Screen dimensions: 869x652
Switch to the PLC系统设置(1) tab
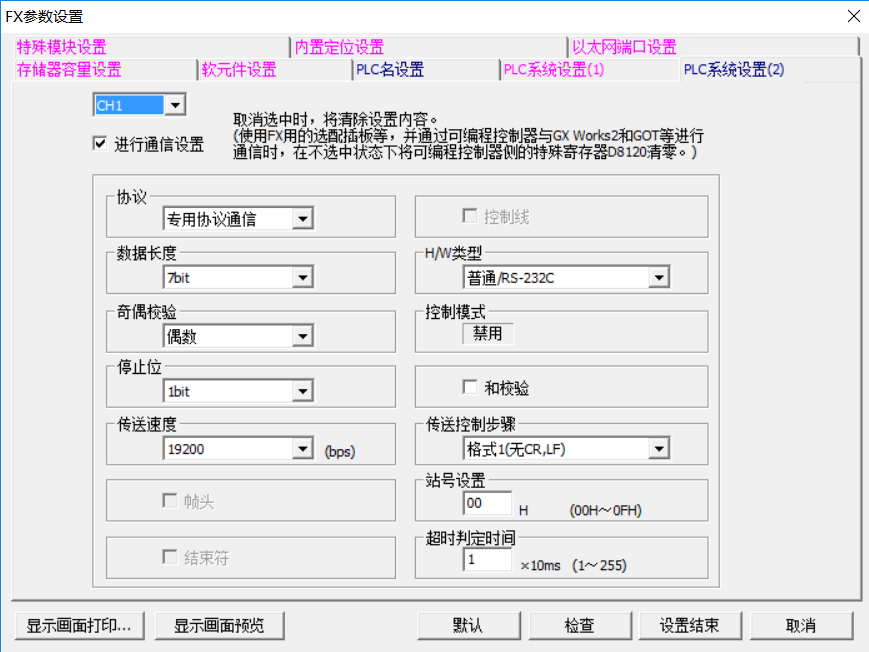pyautogui.click(x=553, y=70)
